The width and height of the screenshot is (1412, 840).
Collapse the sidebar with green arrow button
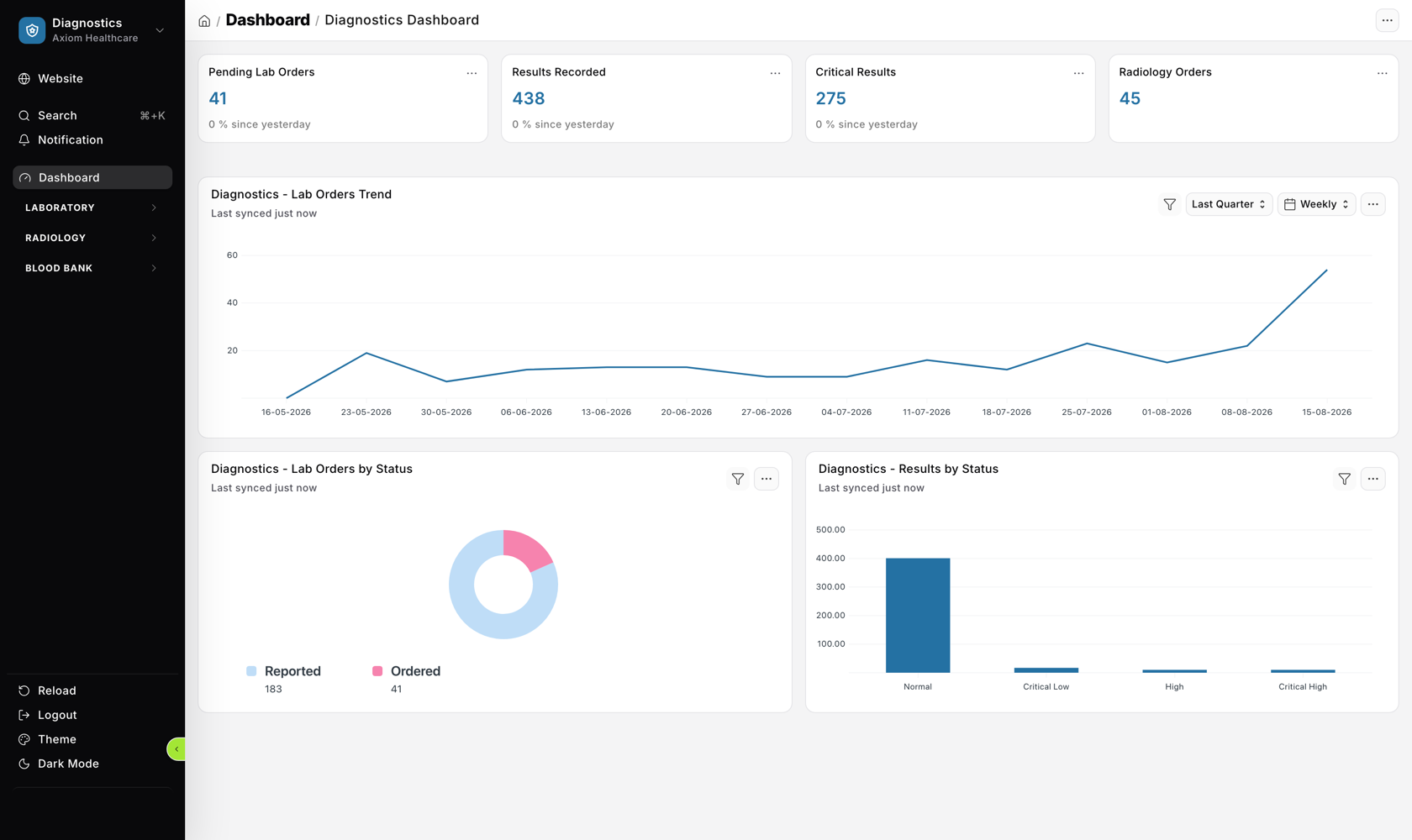point(176,749)
